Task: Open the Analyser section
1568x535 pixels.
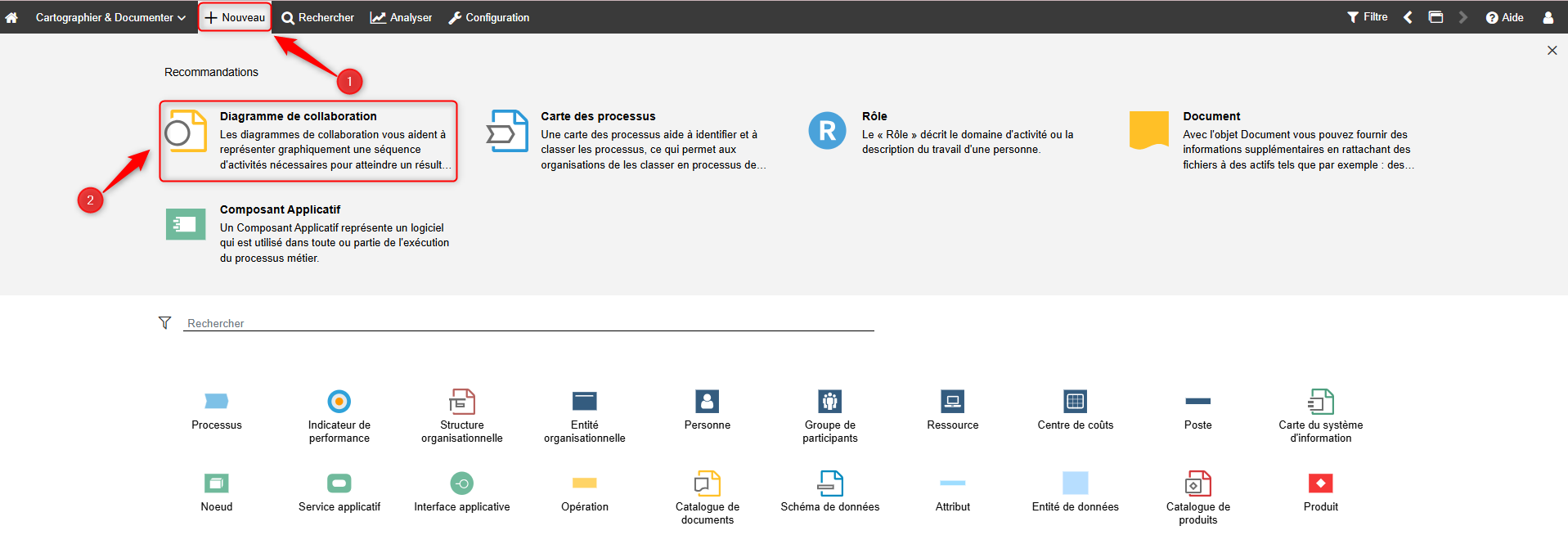Action: (x=401, y=17)
